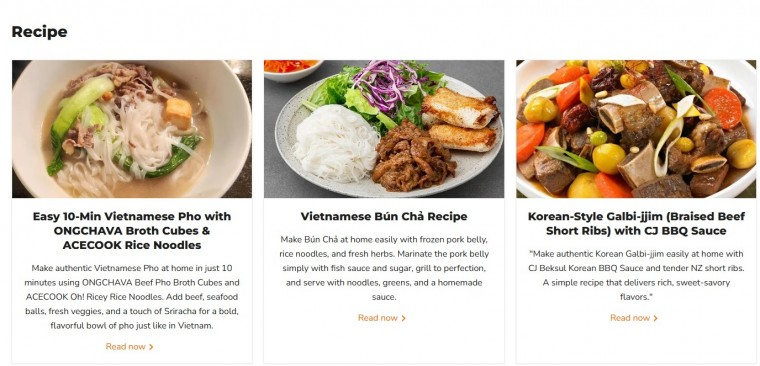Screen dimensions: 760x366
Task: Click the chevron arrow beside Galbi-jjim's Read now
Action: (655, 318)
